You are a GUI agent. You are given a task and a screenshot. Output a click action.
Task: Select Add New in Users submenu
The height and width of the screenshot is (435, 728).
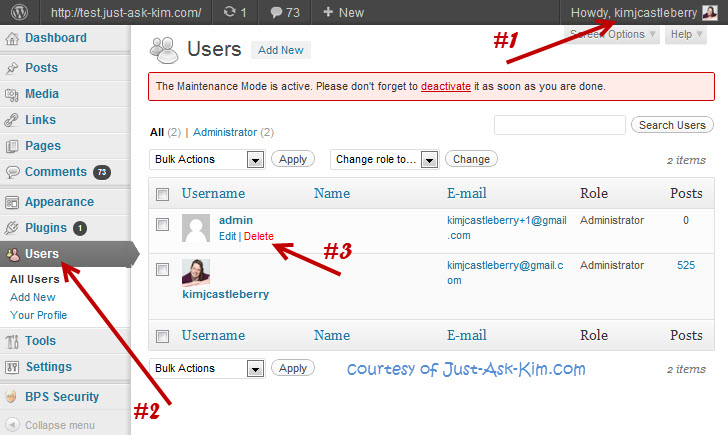point(32,297)
